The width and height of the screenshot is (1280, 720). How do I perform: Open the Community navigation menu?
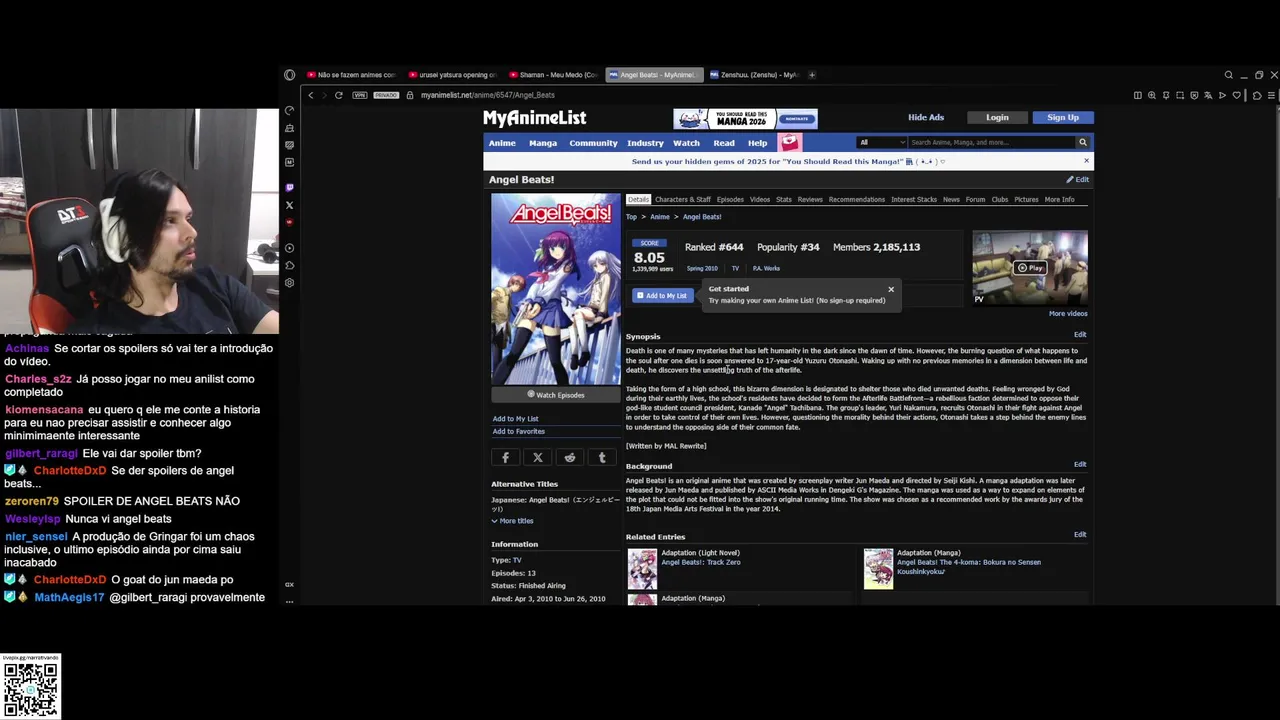click(593, 143)
